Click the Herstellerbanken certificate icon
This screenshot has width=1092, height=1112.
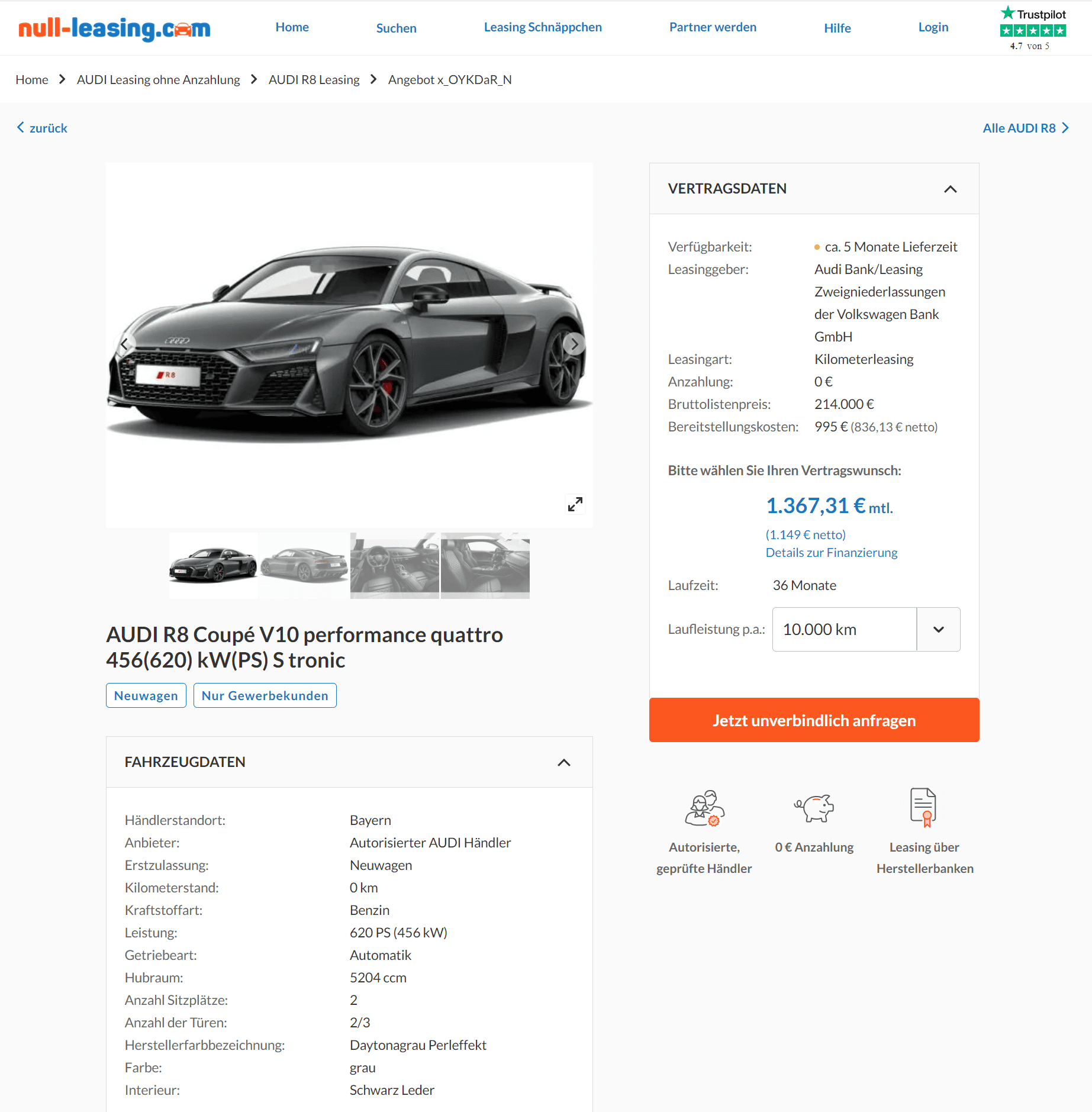coord(923,807)
